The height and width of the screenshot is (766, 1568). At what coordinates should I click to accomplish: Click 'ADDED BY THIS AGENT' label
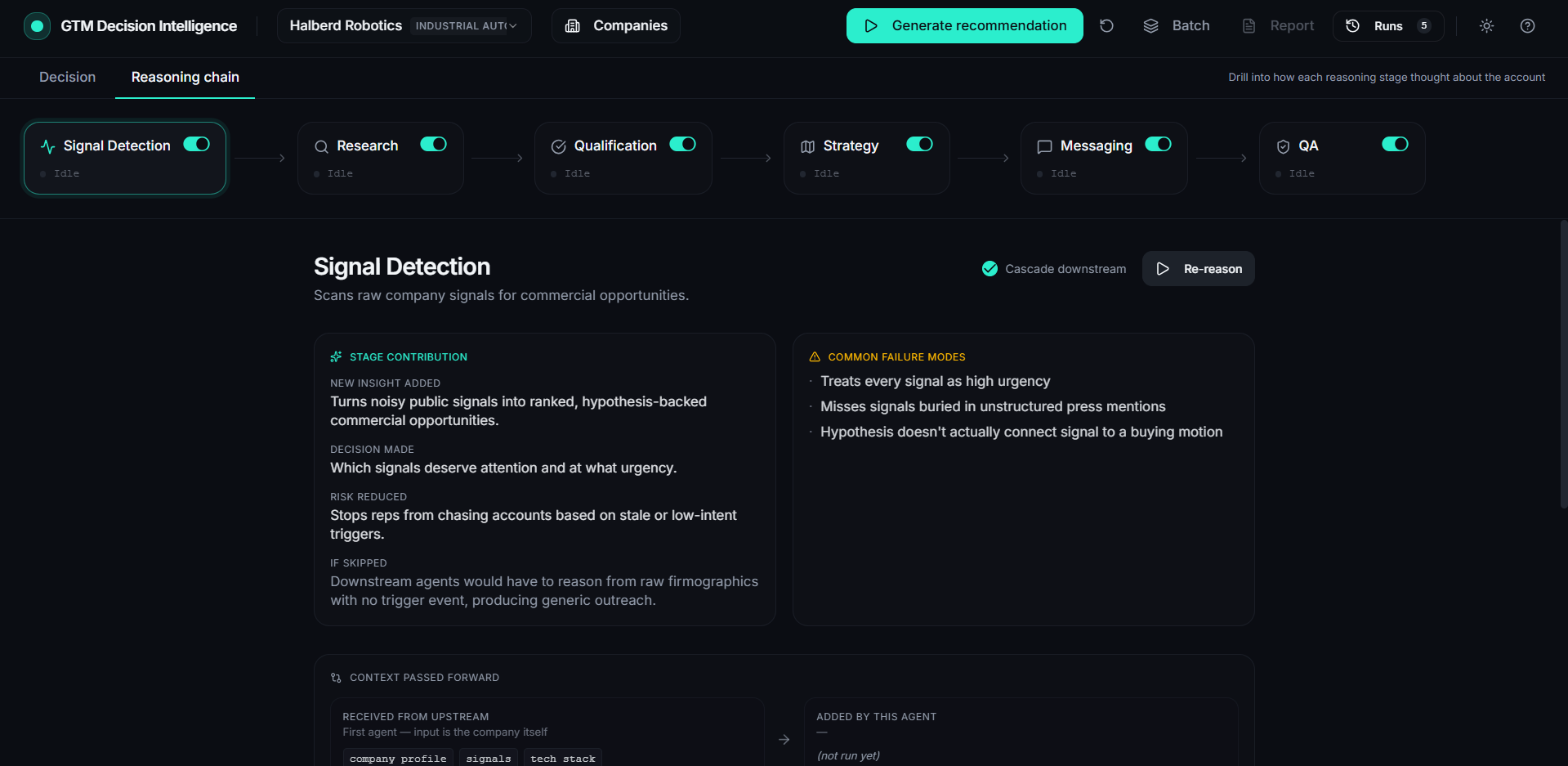[877, 717]
